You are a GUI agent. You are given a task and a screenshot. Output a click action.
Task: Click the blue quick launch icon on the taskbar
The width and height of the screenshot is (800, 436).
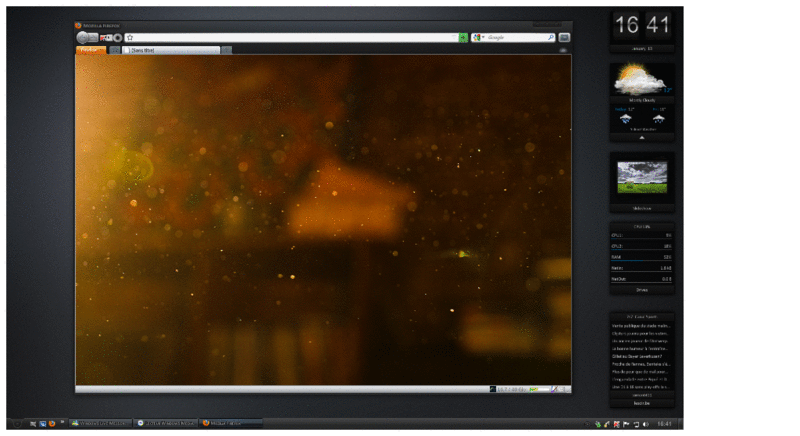pos(43,424)
